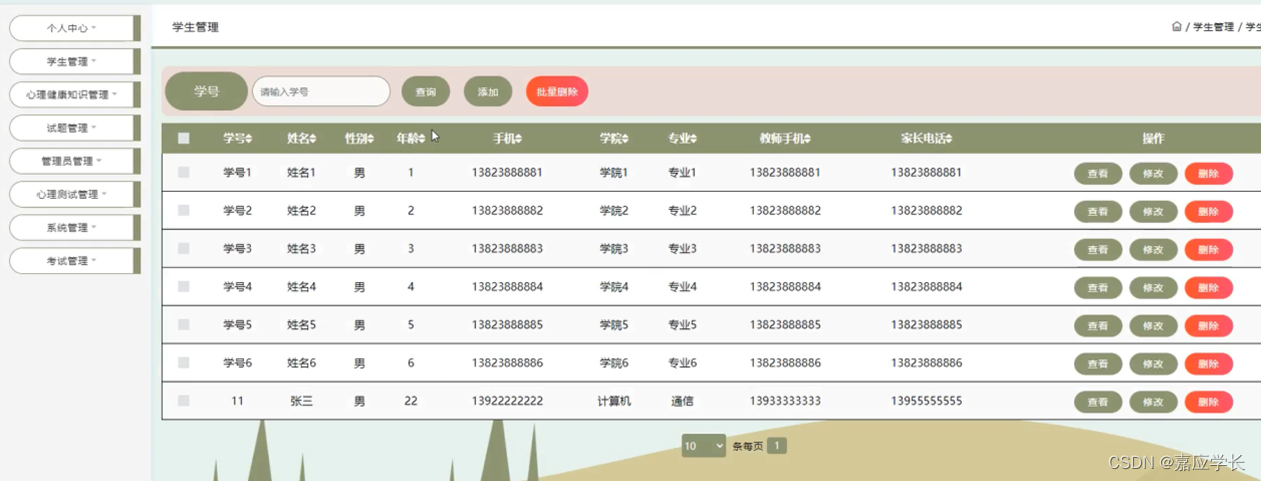1261x481 pixels.
Task: Expand the 个人中心 sidebar menu
Action: (73, 28)
